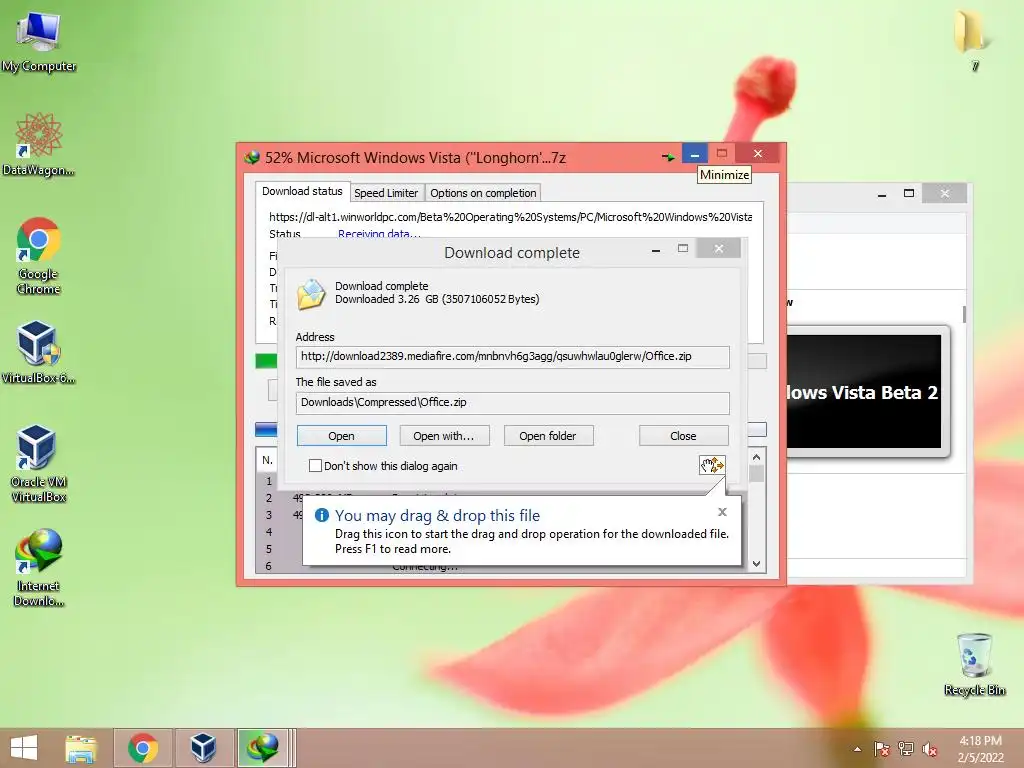Open the DataWagon desktop shortcut
The width and height of the screenshot is (1024, 768).
pyautogui.click(x=39, y=144)
